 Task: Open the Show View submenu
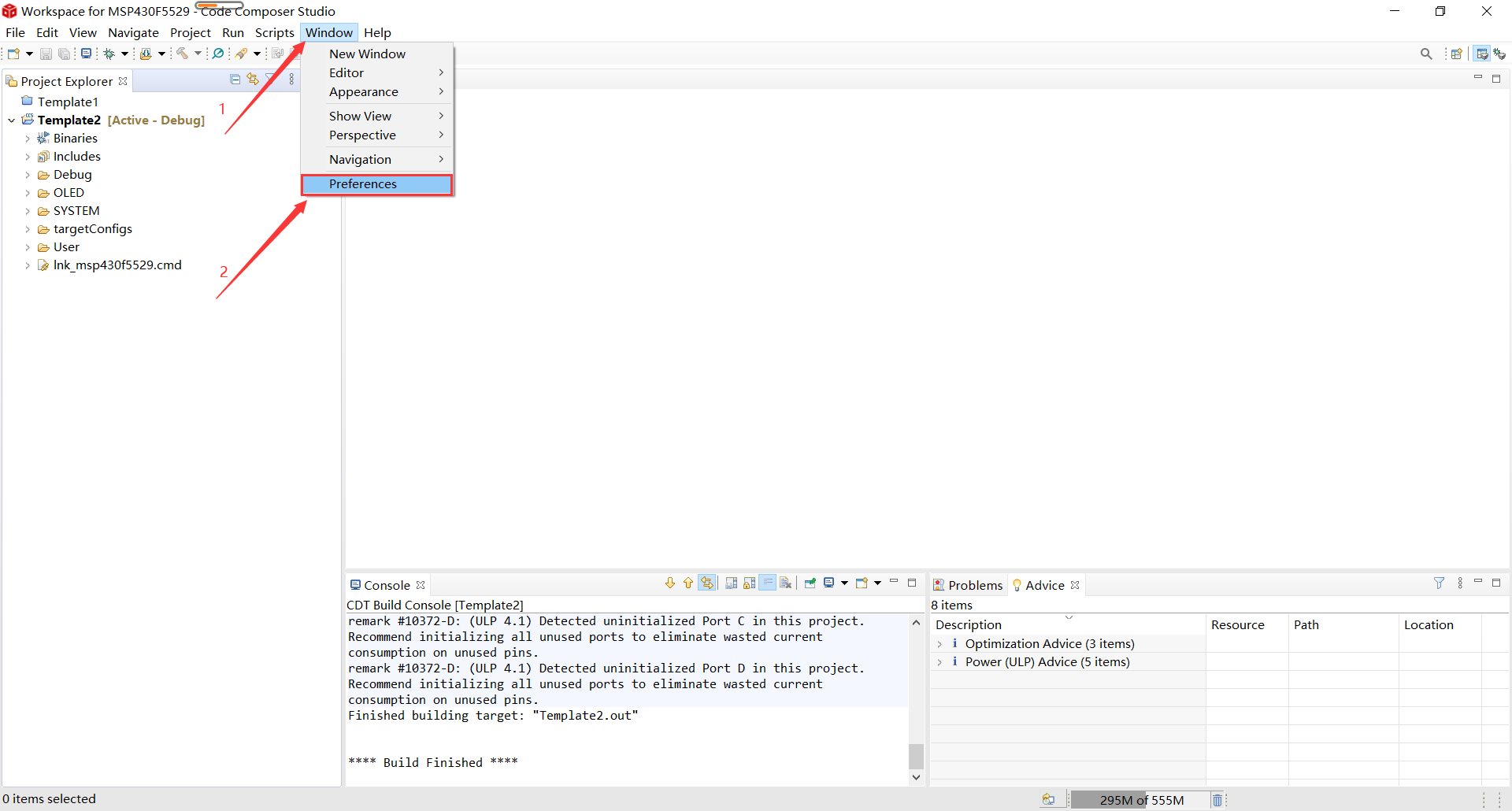377,116
